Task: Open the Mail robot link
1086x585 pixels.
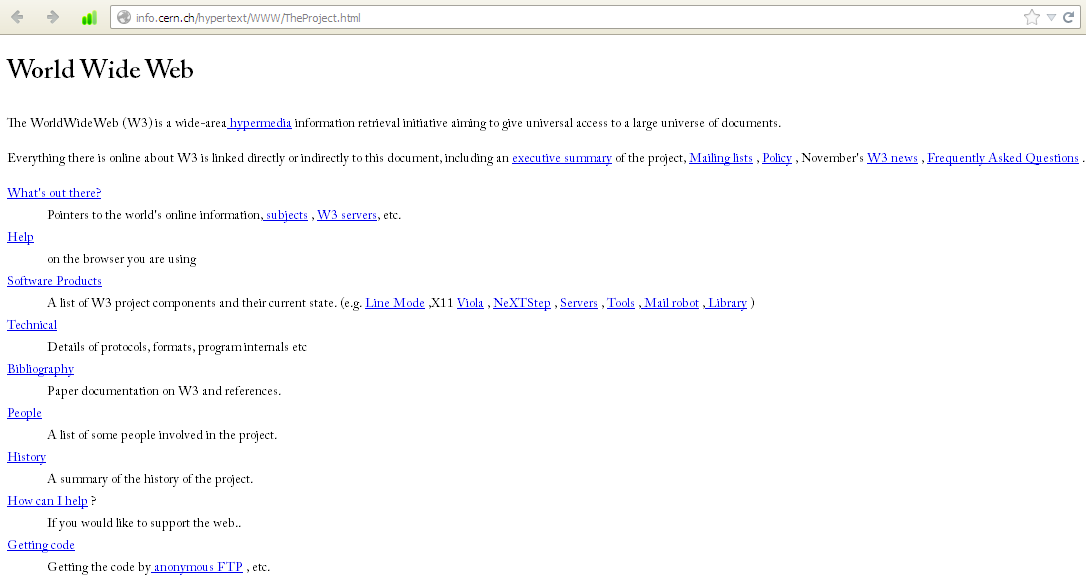Action: coord(669,303)
